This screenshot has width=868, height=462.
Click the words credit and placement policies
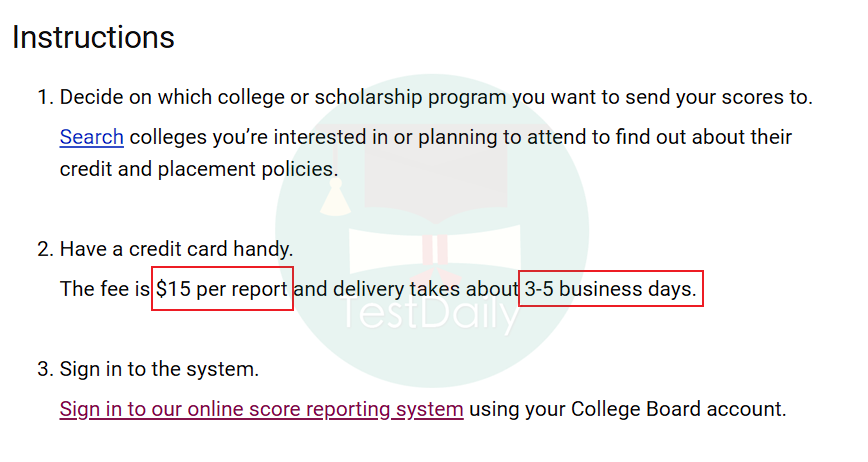tap(199, 169)
